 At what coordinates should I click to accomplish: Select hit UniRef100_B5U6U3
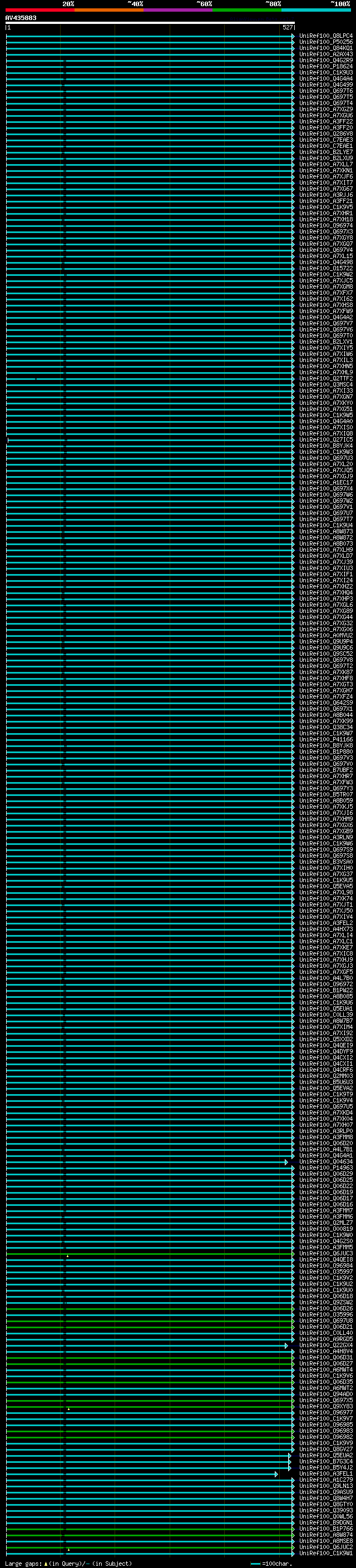pos(325,1082)
